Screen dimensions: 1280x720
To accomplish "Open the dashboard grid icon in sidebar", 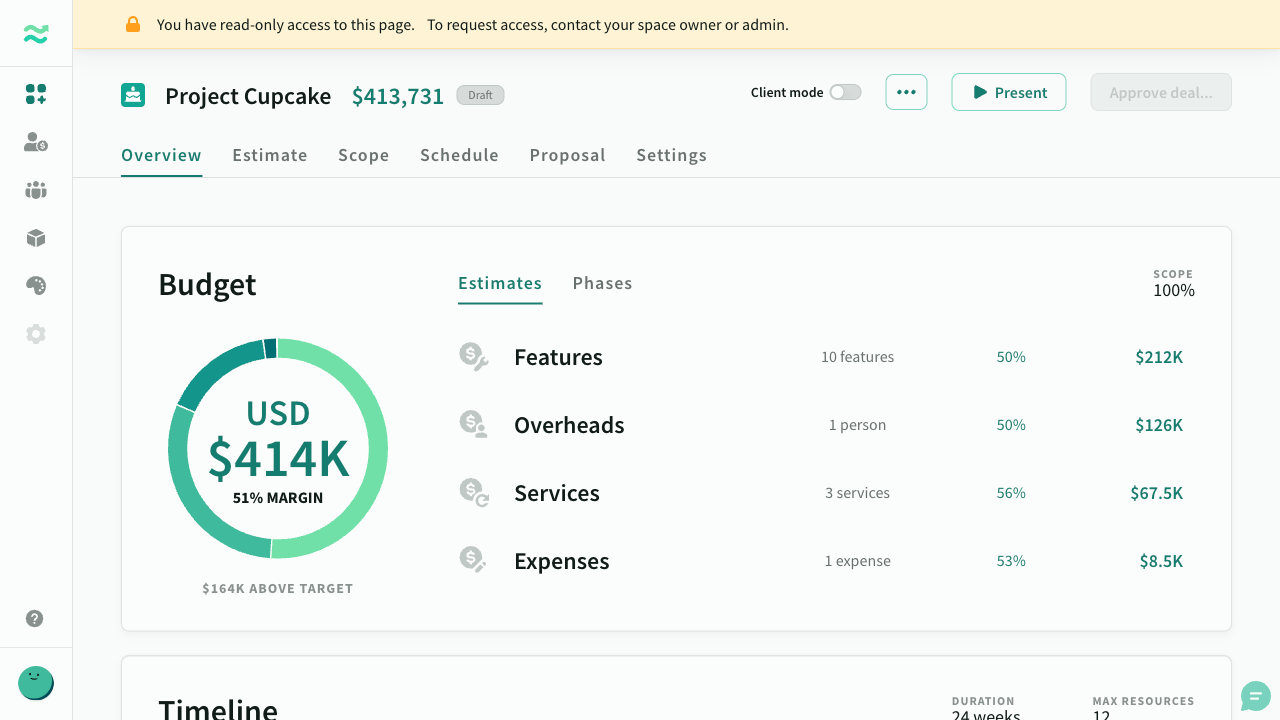I will click(36, 94).
